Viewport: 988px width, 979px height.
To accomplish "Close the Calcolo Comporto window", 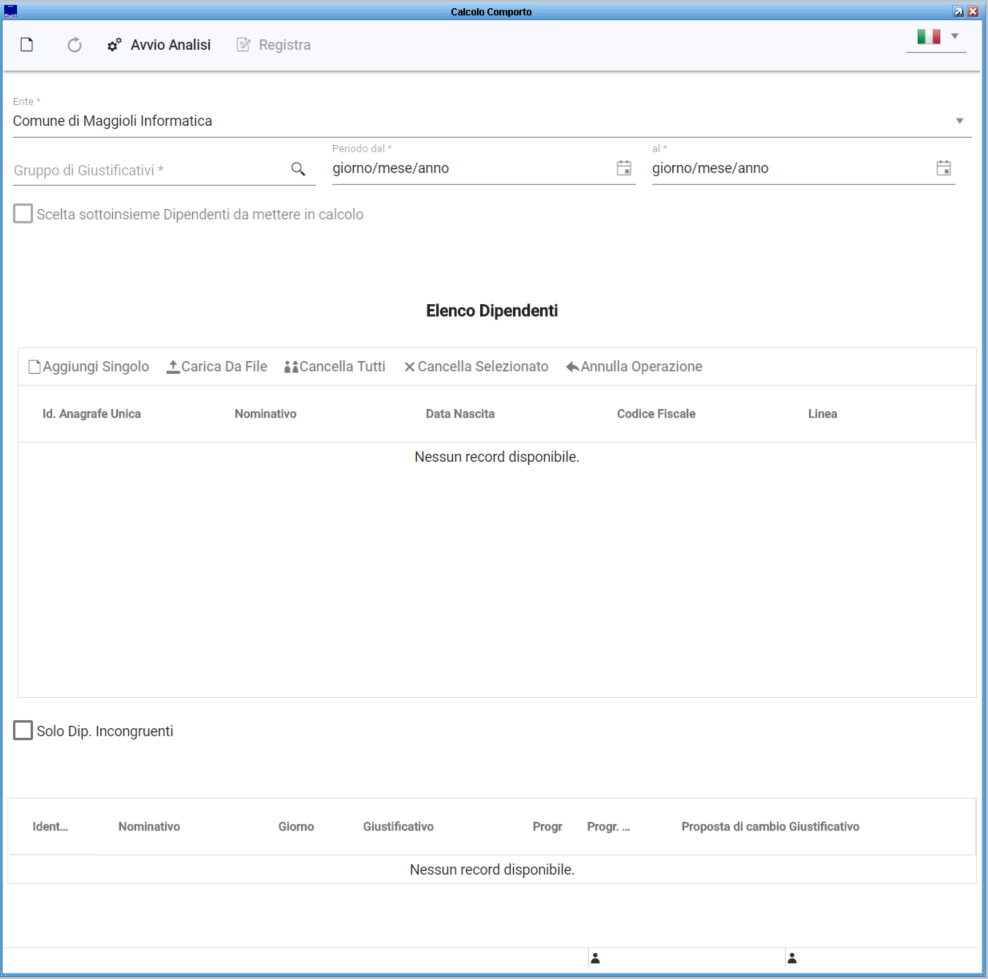I will (x=972, y=11).
